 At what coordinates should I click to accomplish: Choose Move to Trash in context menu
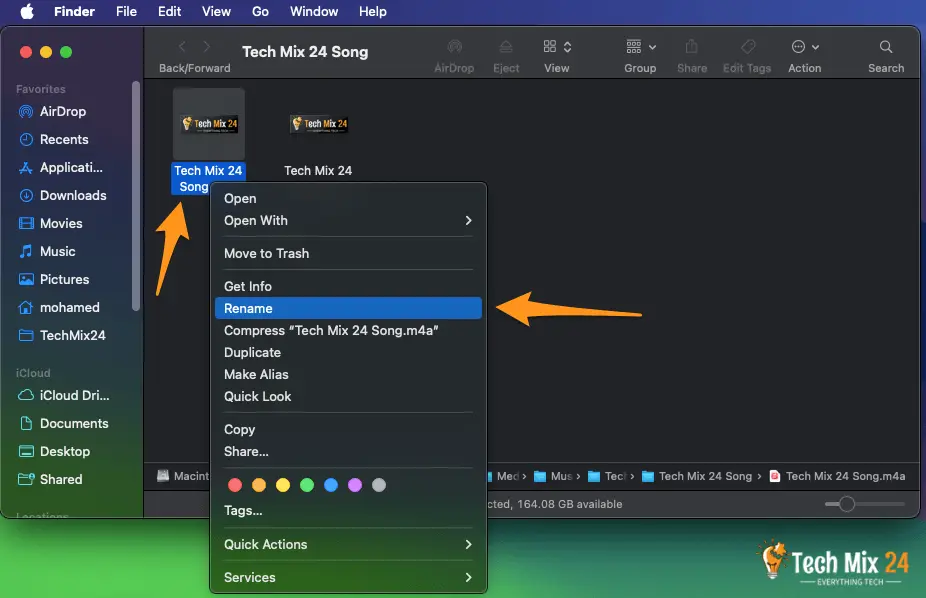[x=348, y=253]
